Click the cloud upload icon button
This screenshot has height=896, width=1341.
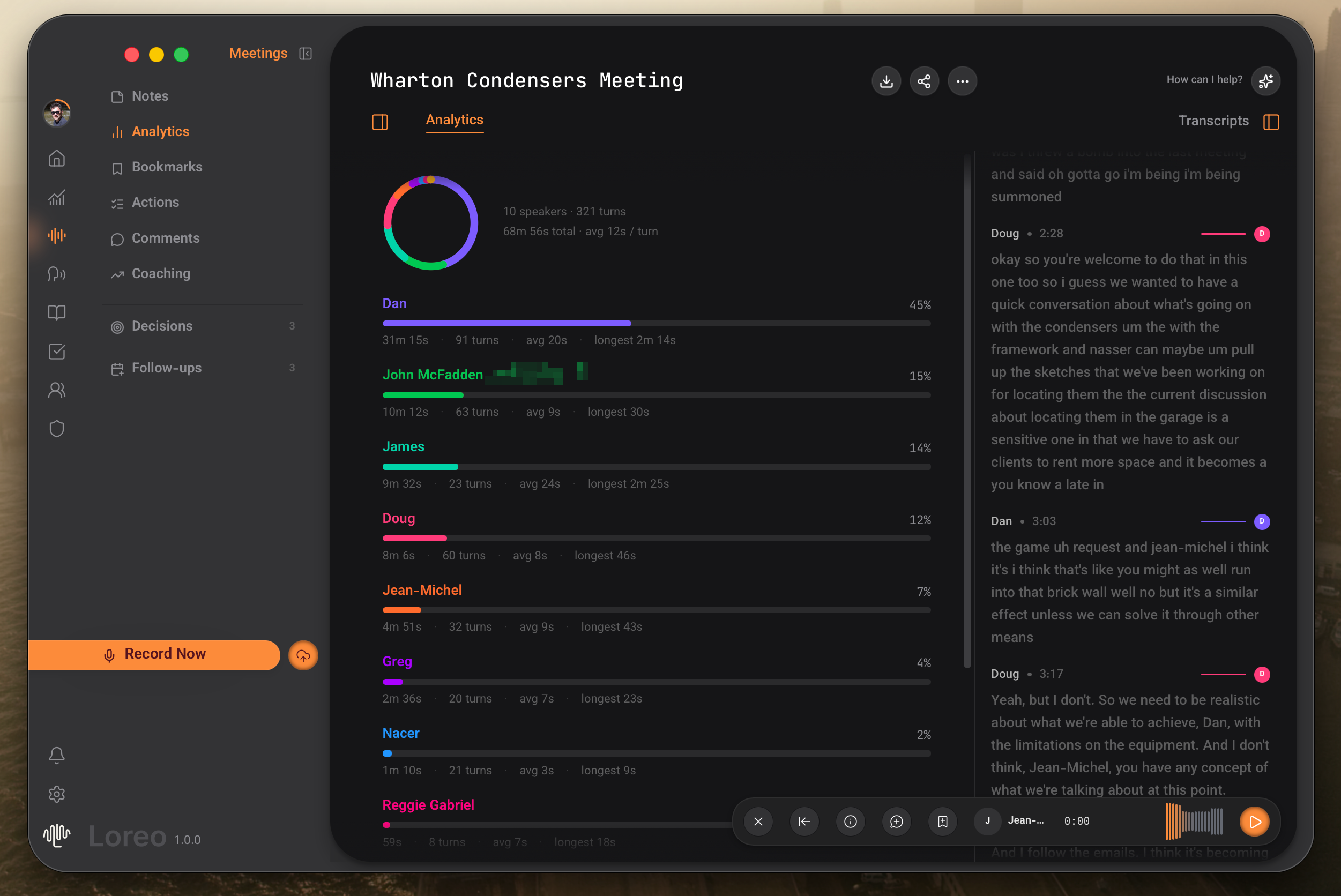(x=303, y=655)
